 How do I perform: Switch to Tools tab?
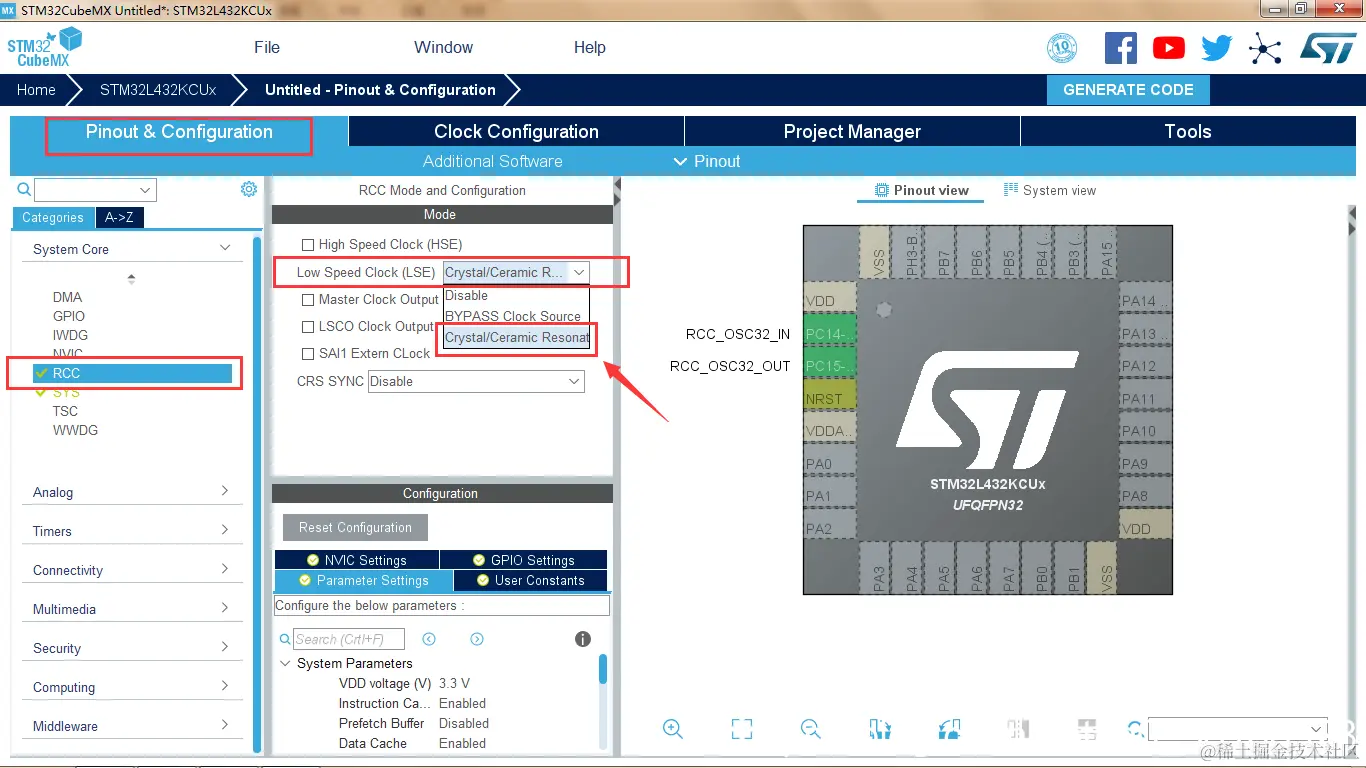1188,131
